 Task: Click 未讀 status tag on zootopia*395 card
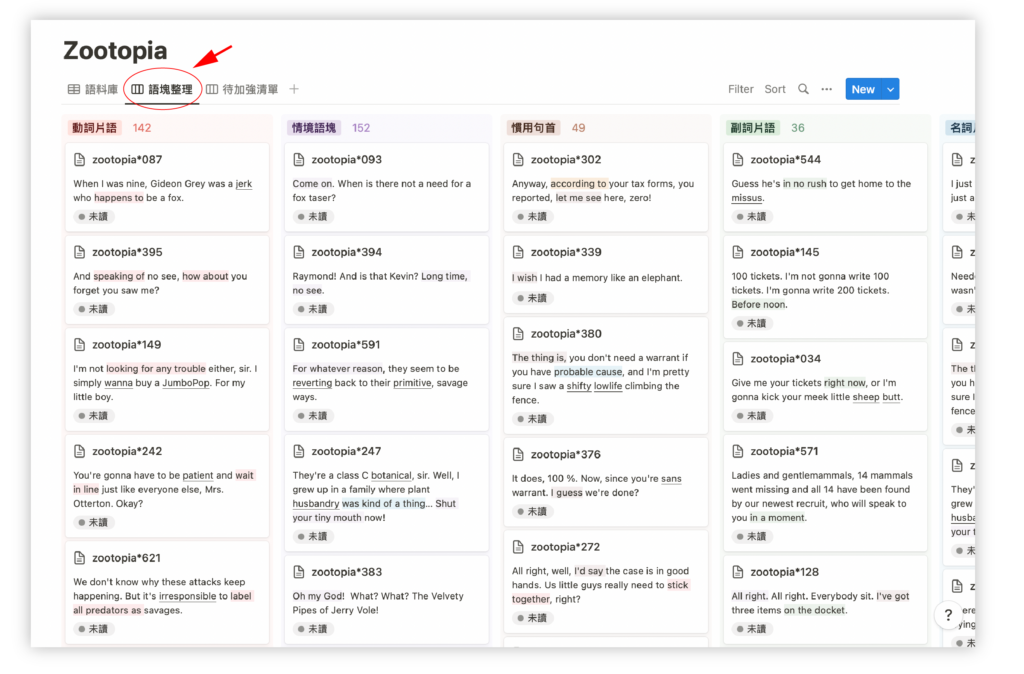click(93, 309)
